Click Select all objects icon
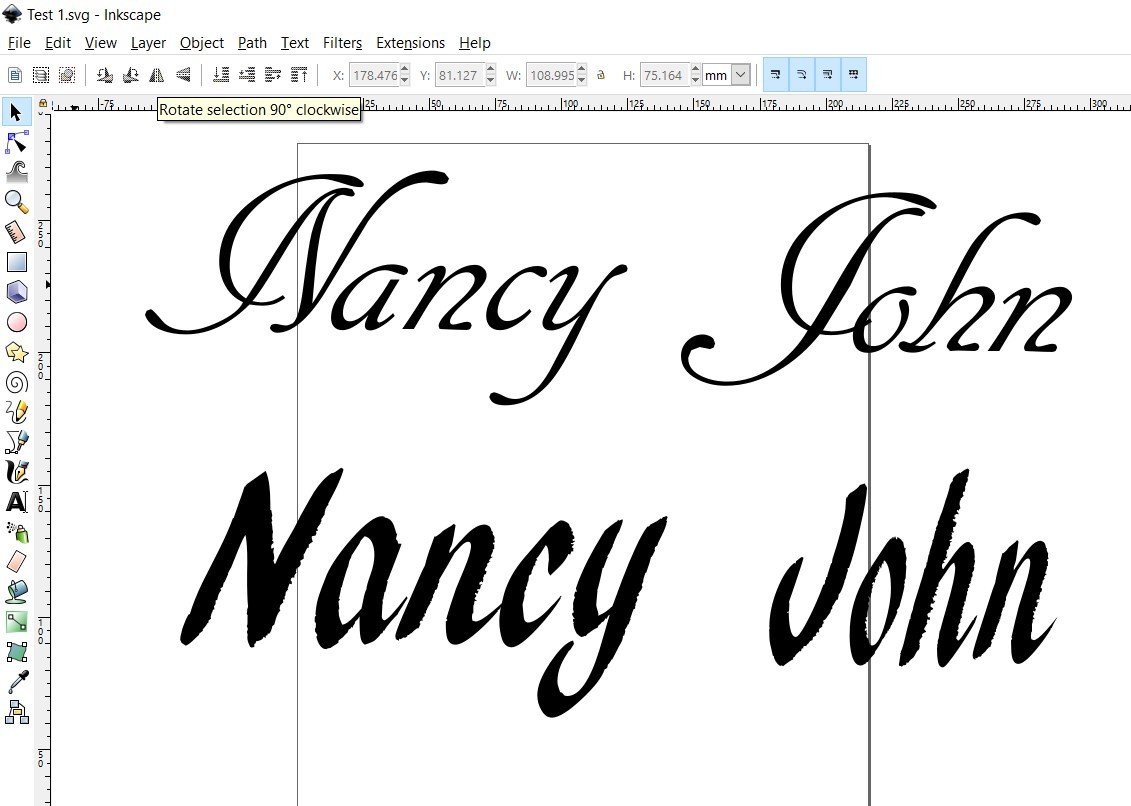 tap(14, 74)
